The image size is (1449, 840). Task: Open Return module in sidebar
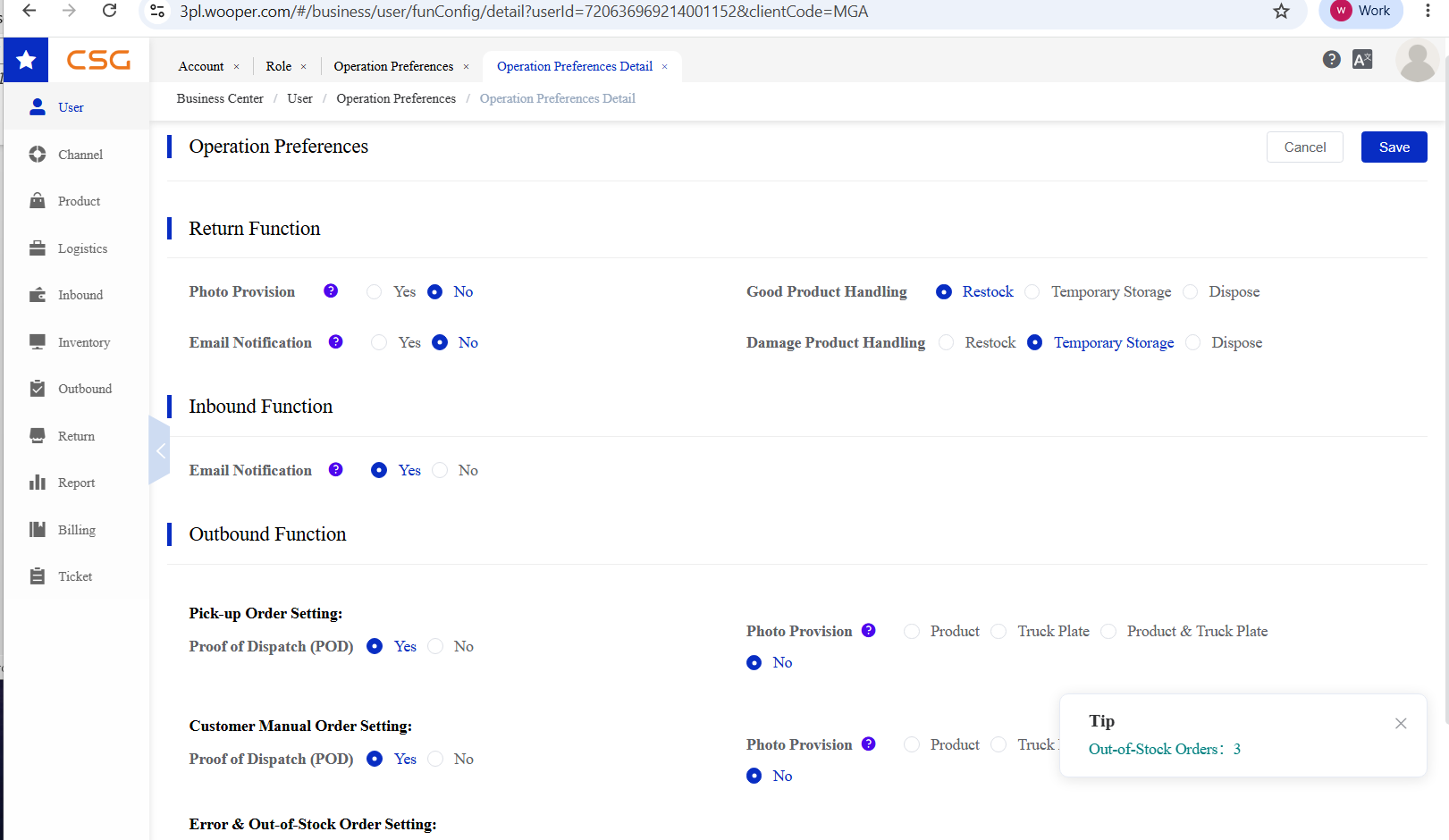pos(75,436)
